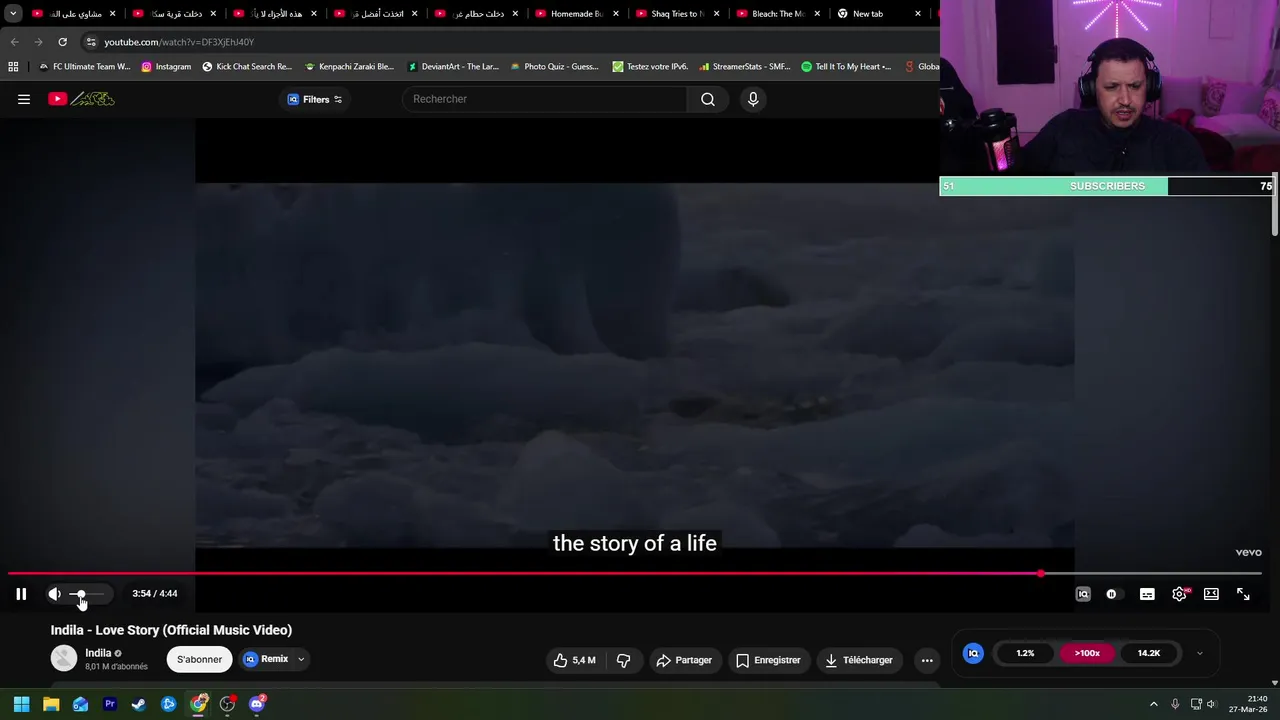Switch to the Shaq Tries to tab

677,14
